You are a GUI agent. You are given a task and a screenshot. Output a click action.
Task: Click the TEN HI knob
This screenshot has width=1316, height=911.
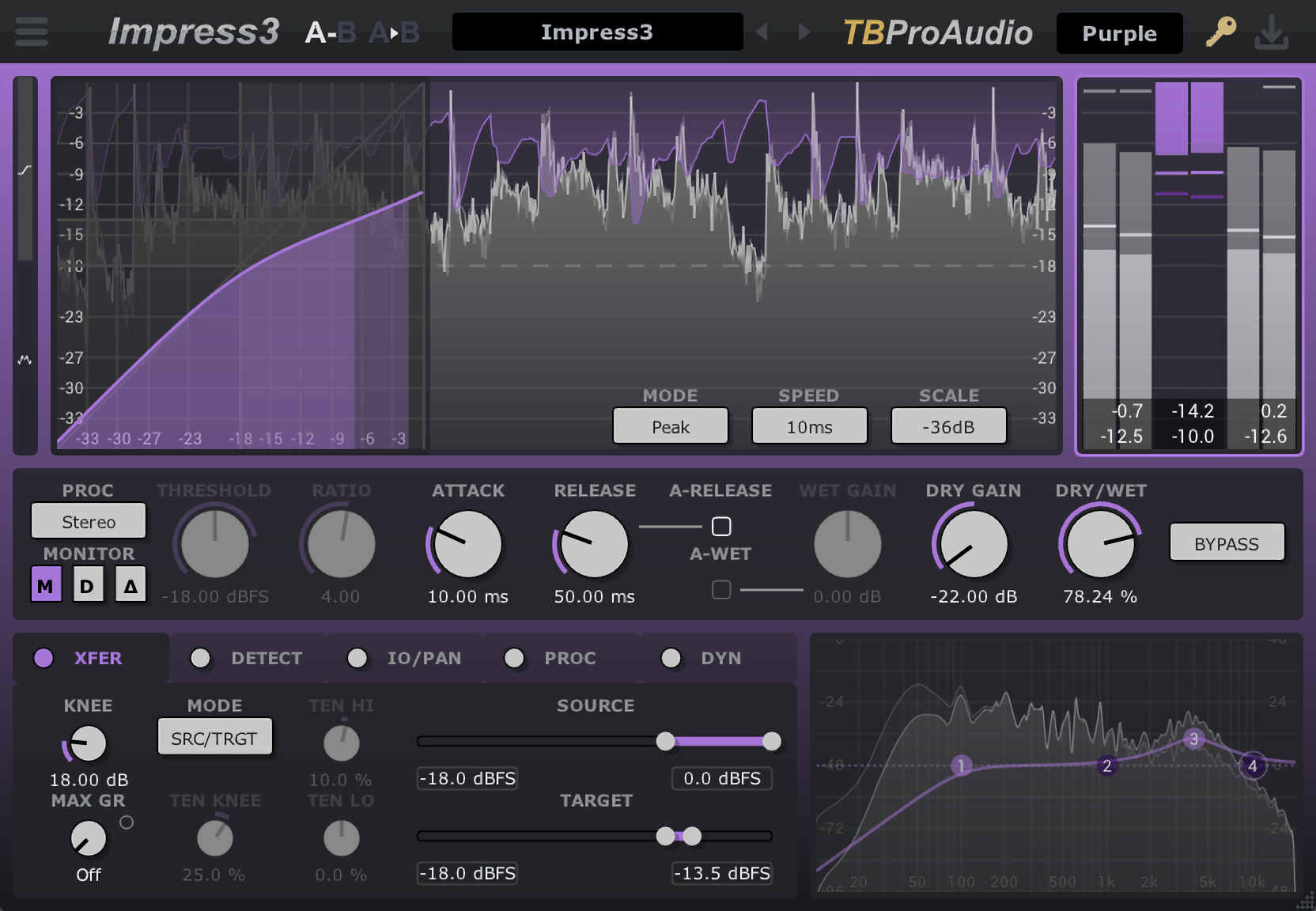coord(342,743)
